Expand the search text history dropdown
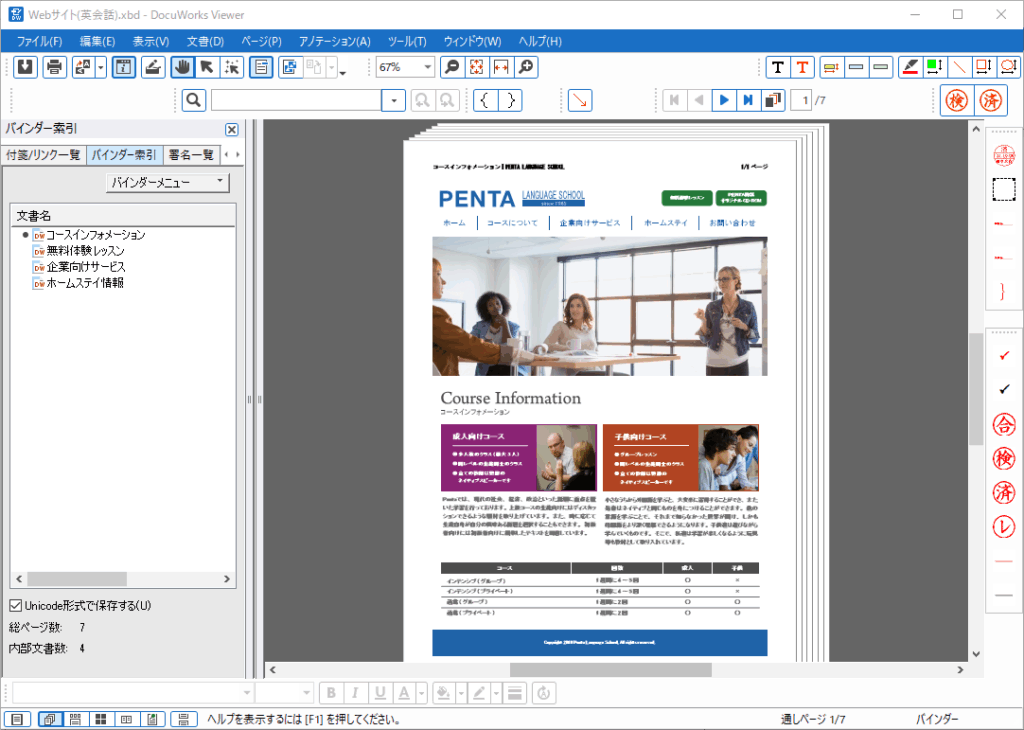 point(394,100)
